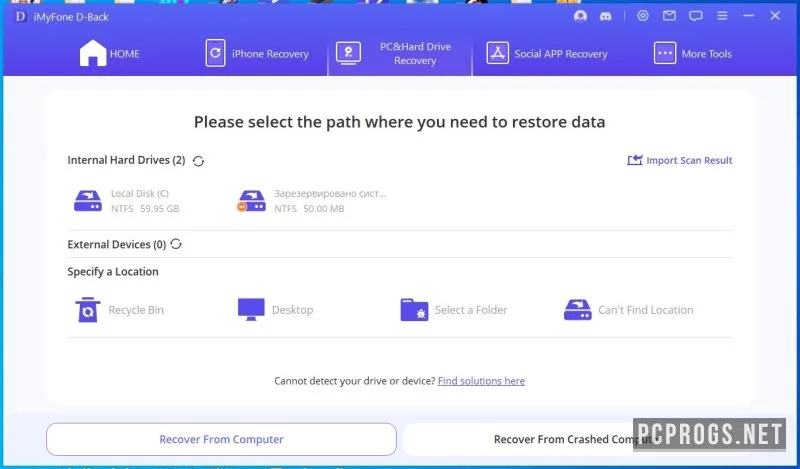Click Recover From Crashed Computer button
The height and width of the screenshot is (469, 800).
click(577, 439)
